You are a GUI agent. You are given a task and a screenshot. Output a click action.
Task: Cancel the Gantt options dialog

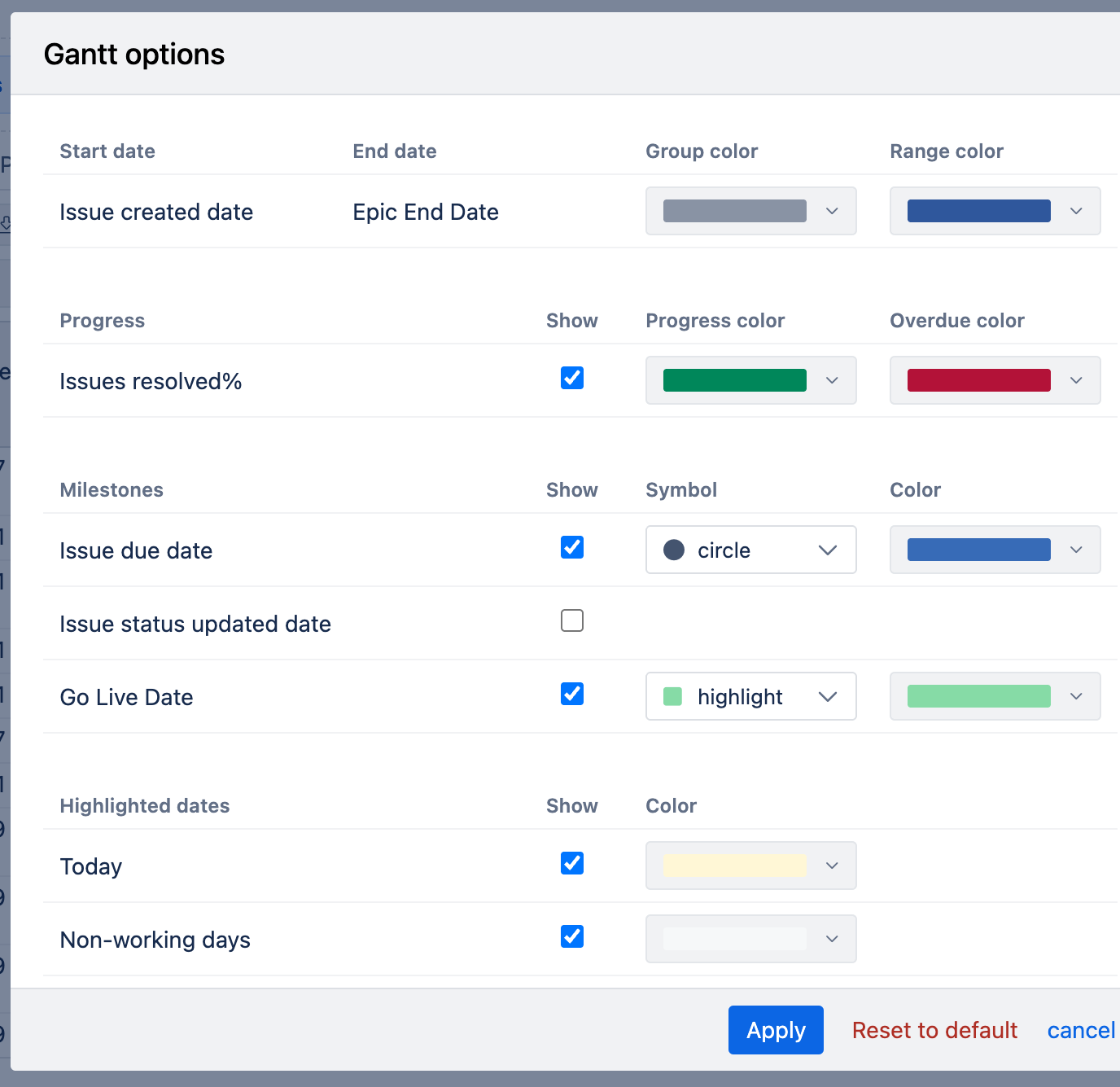click(x=1080, y=1030)
